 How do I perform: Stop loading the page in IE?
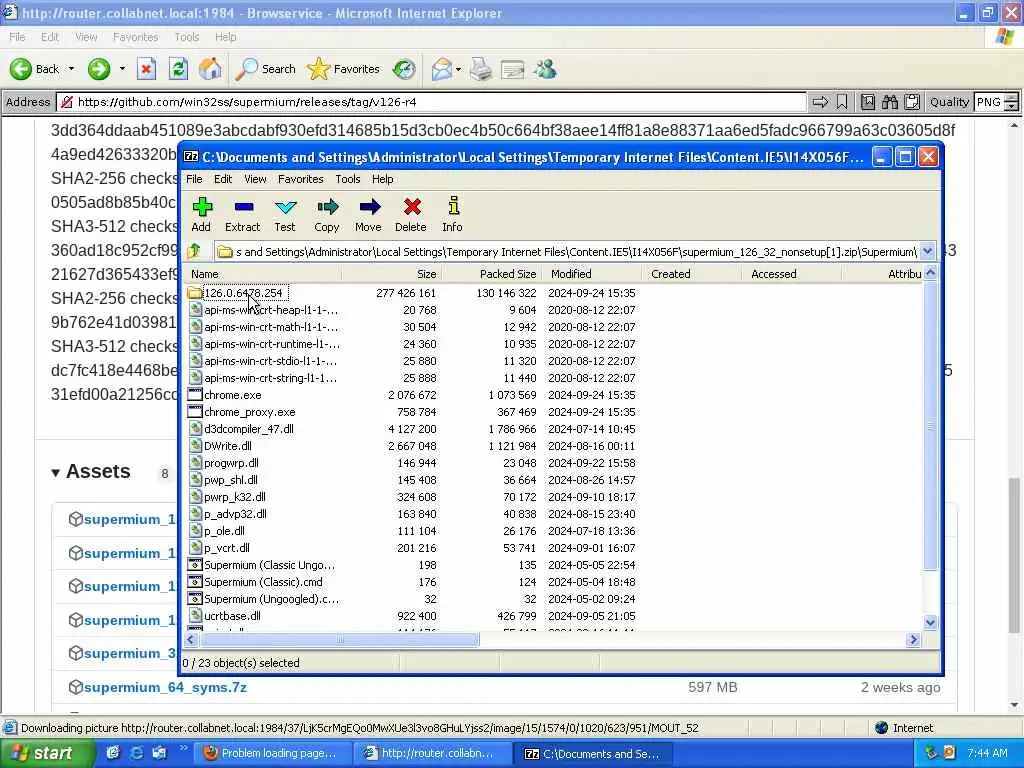[146, 69]
